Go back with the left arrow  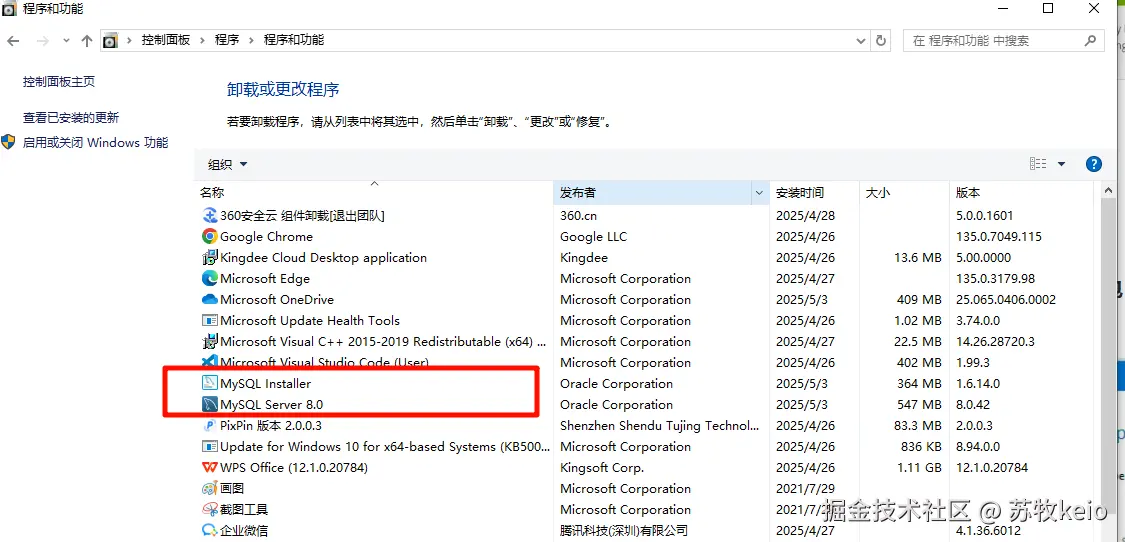(x=13, y=41)
